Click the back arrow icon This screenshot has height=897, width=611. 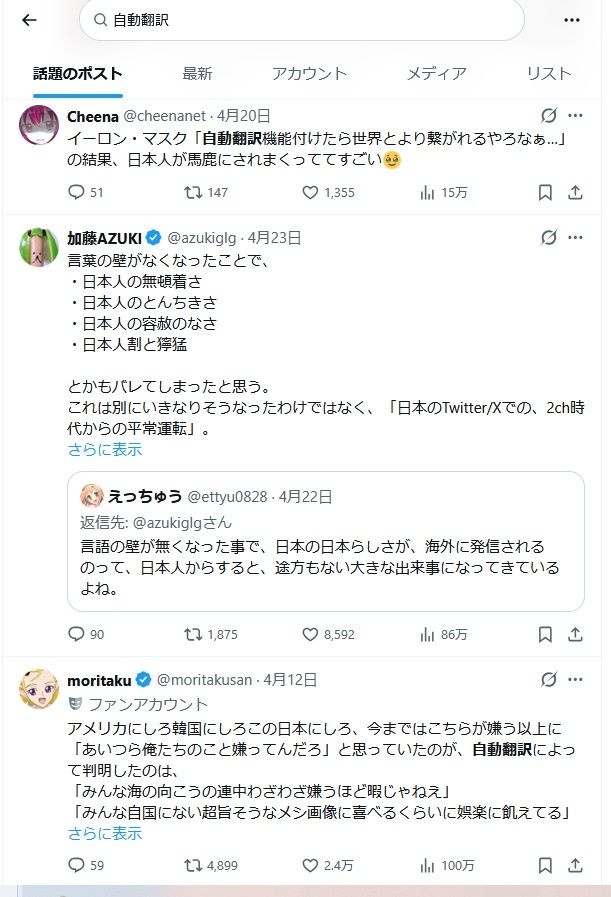pos(29,20)
